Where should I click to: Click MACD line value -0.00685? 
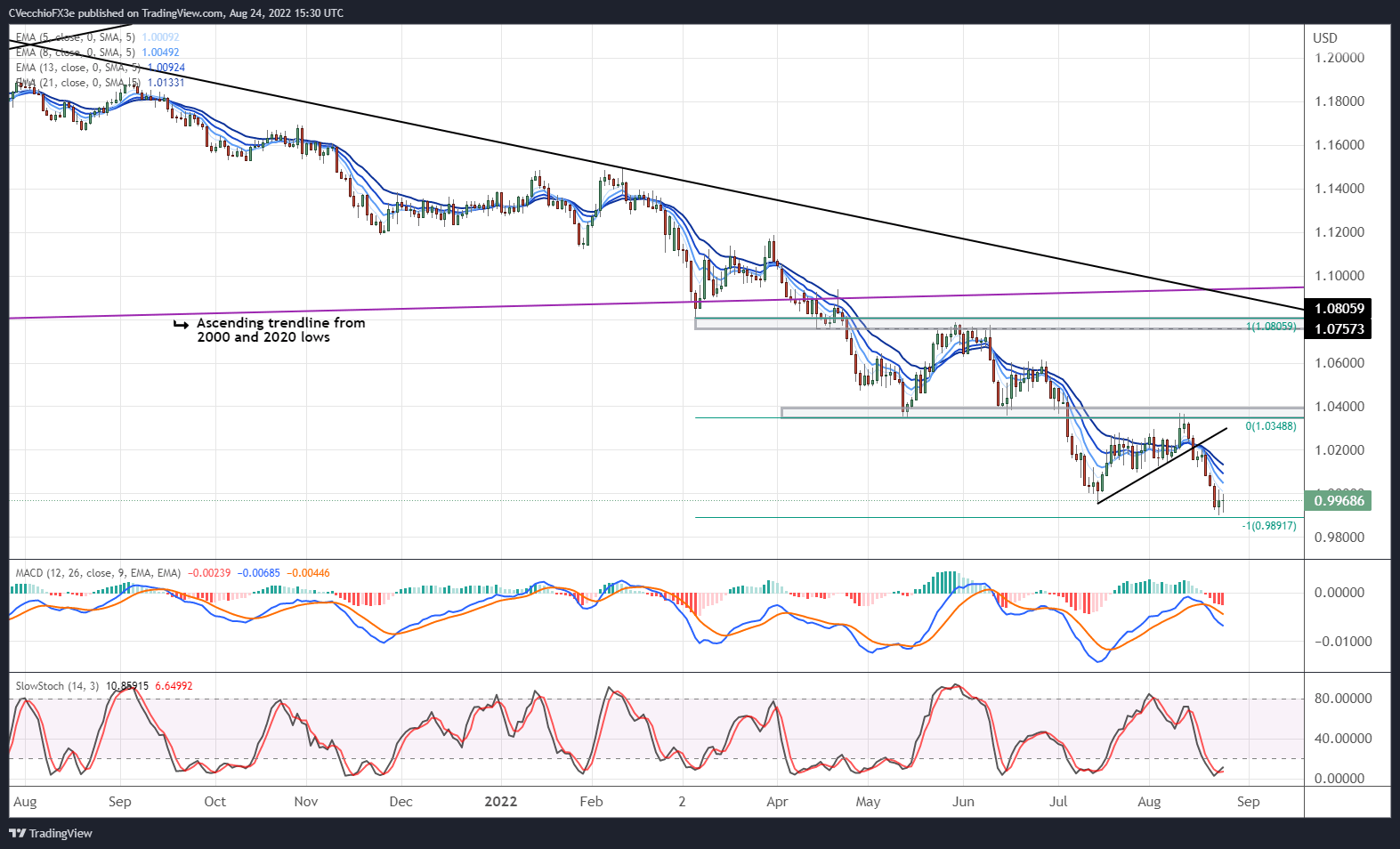coord(259,573)
